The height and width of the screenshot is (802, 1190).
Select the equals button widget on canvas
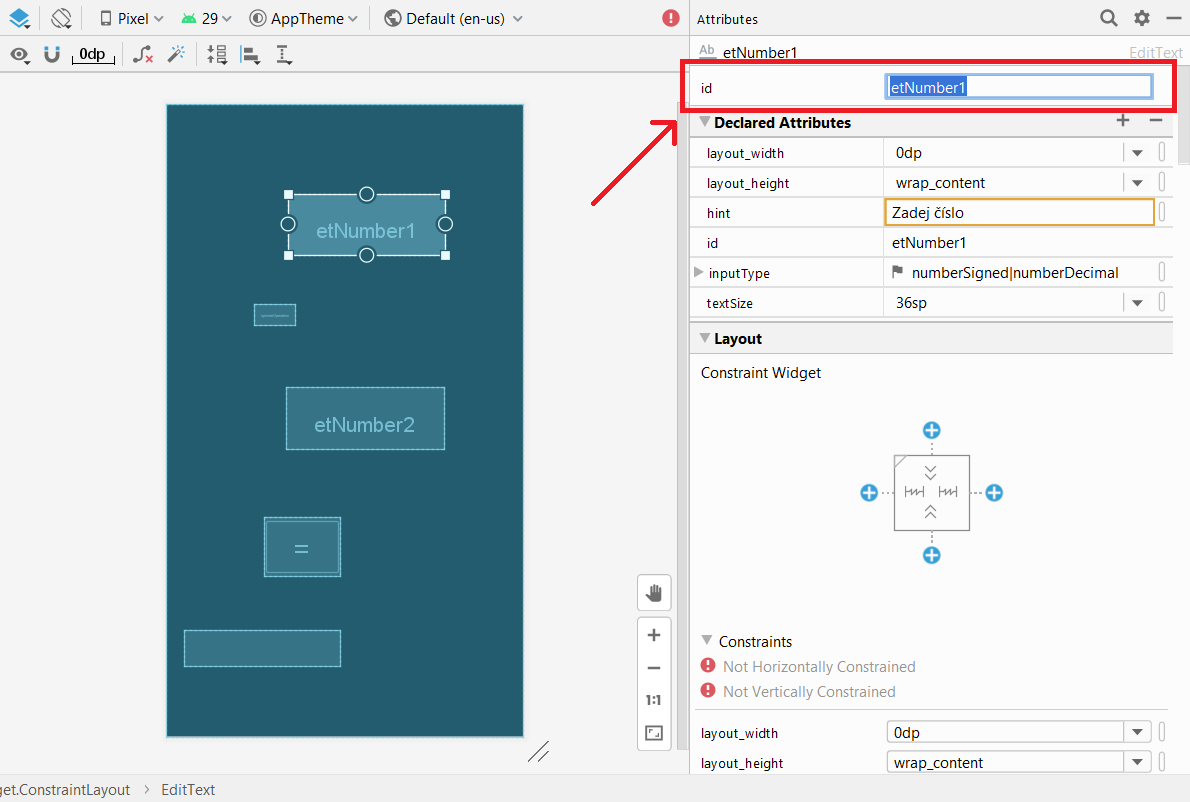click(302, 547)
